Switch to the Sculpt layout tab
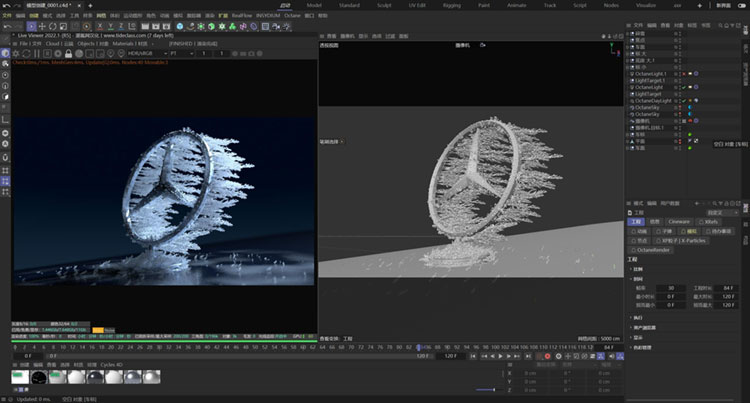This screenshot has width=750, height=403. [385, 5]
